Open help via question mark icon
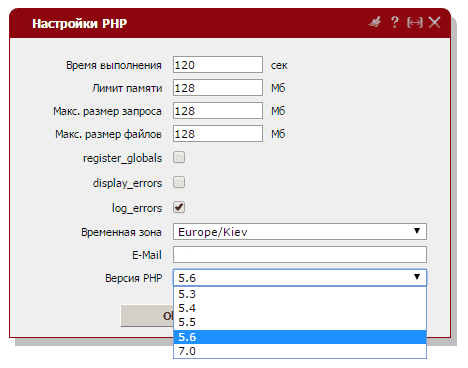This screenshot has height=368, width=468. pos(395,22)
